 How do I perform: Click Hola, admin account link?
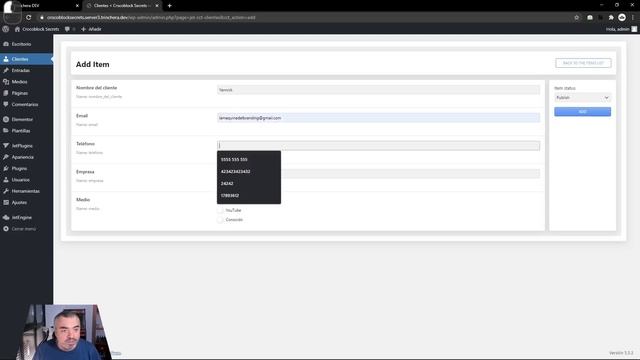621,29
